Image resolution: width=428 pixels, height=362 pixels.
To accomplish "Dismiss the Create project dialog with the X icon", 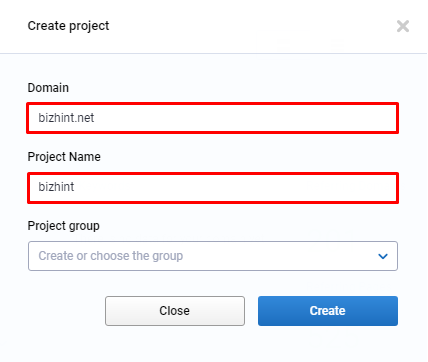I will tap(403, 26).
